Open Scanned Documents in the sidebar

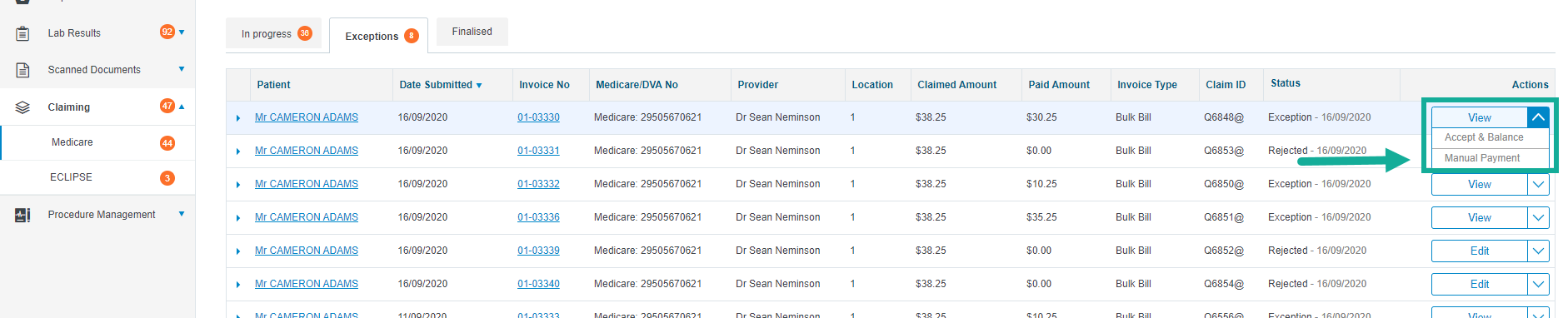point(94,70)
